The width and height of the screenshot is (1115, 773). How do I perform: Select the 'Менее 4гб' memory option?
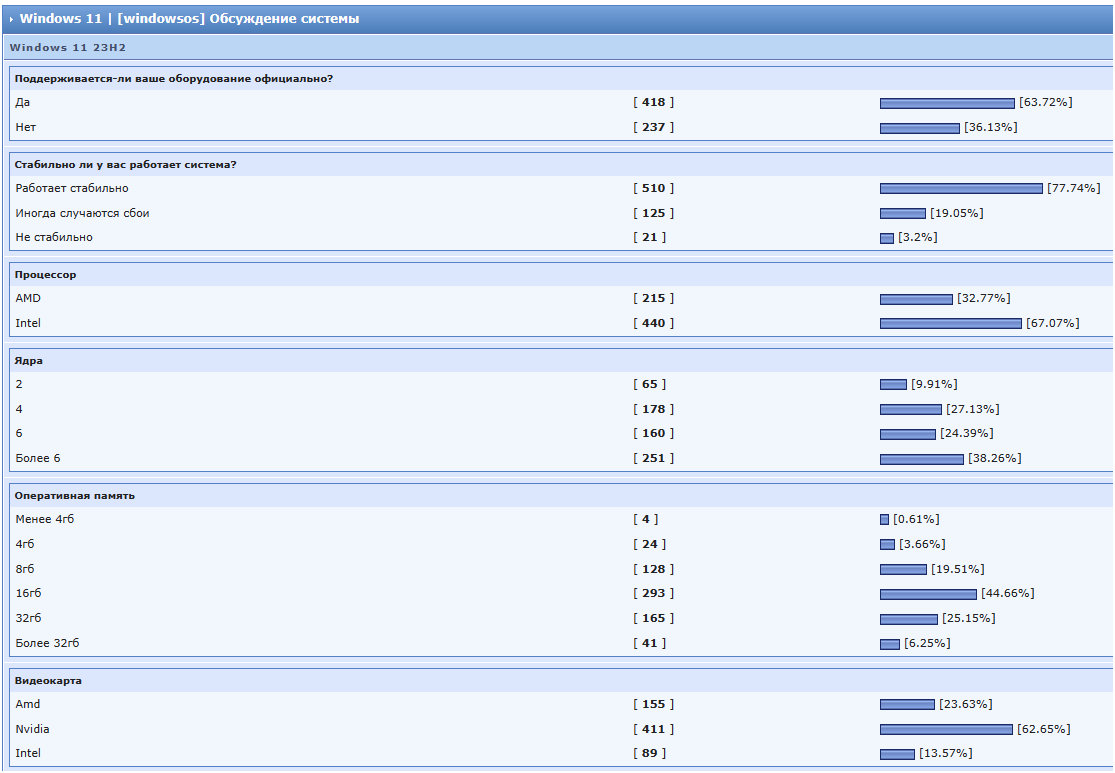45,520
